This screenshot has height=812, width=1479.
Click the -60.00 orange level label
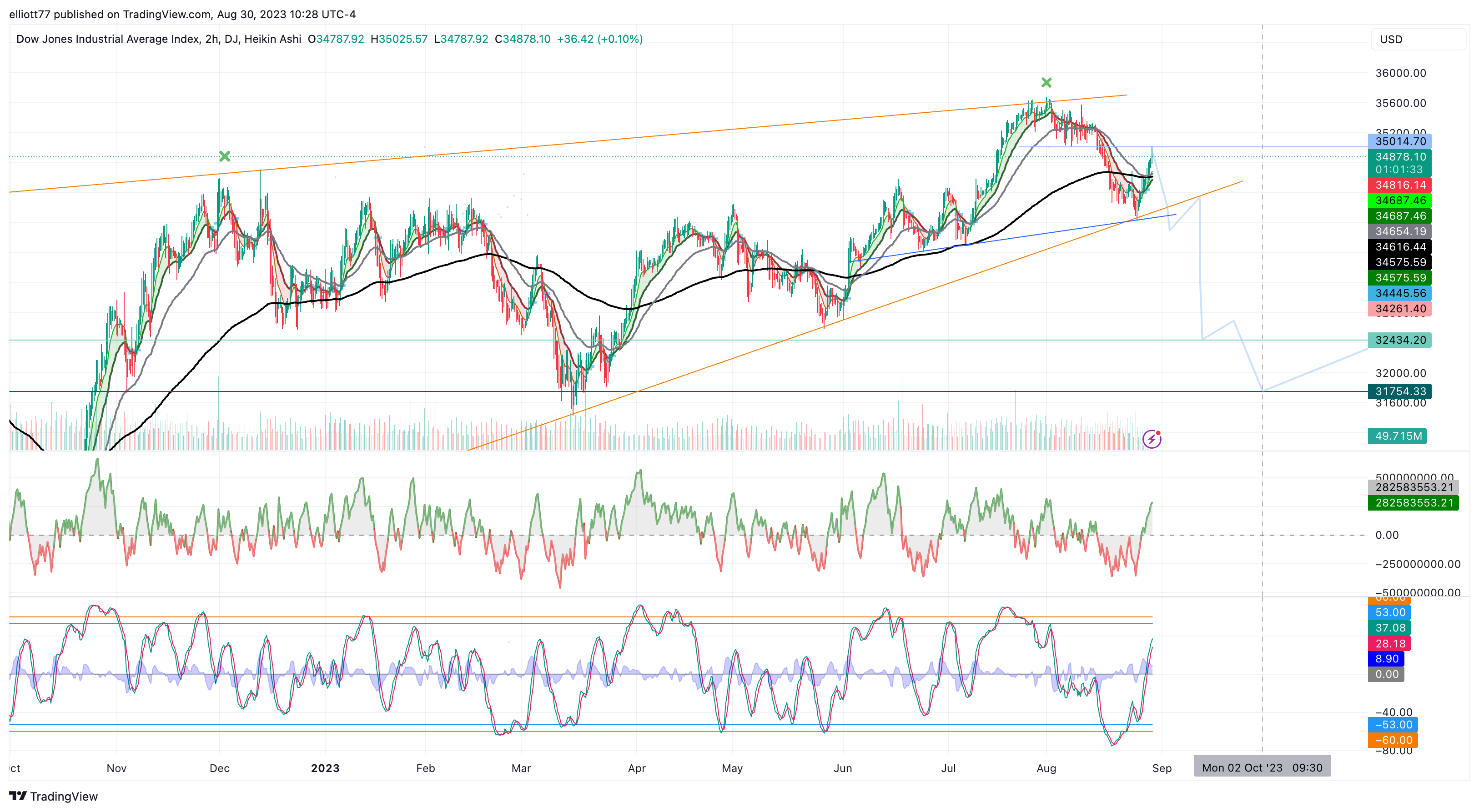click(x=1393, y=740)
